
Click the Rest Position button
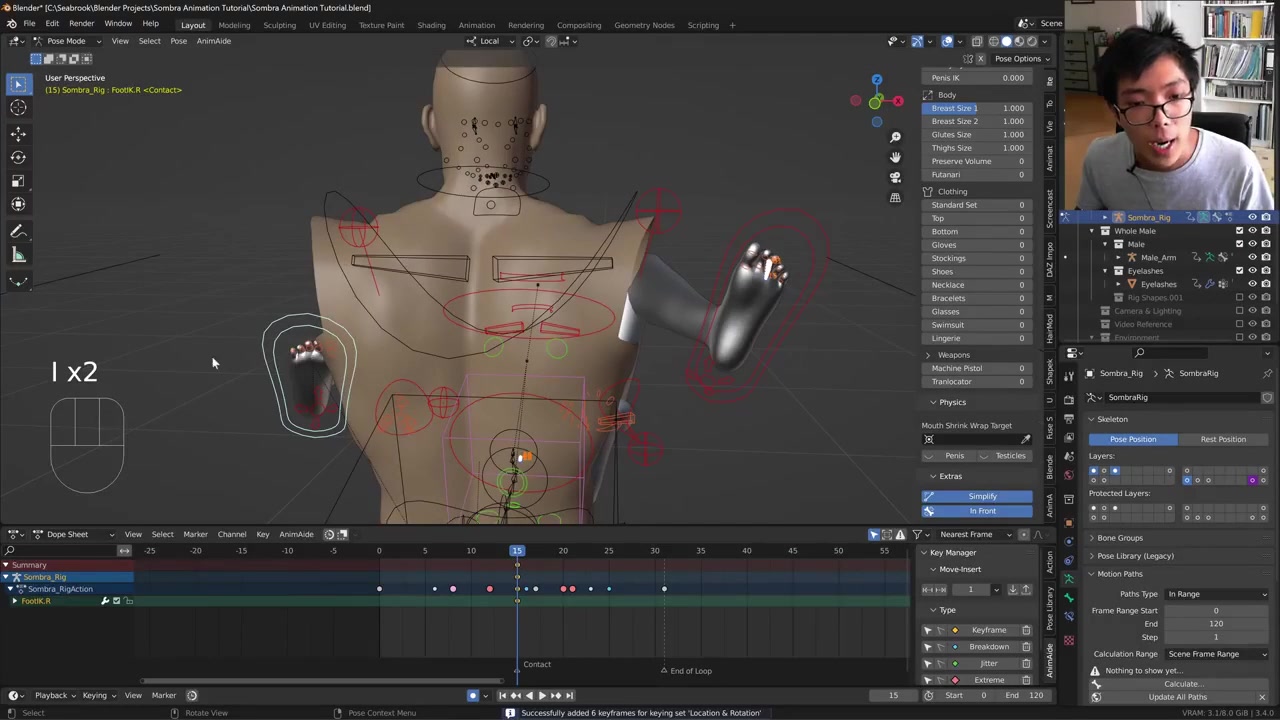[x=1223, y=439]
